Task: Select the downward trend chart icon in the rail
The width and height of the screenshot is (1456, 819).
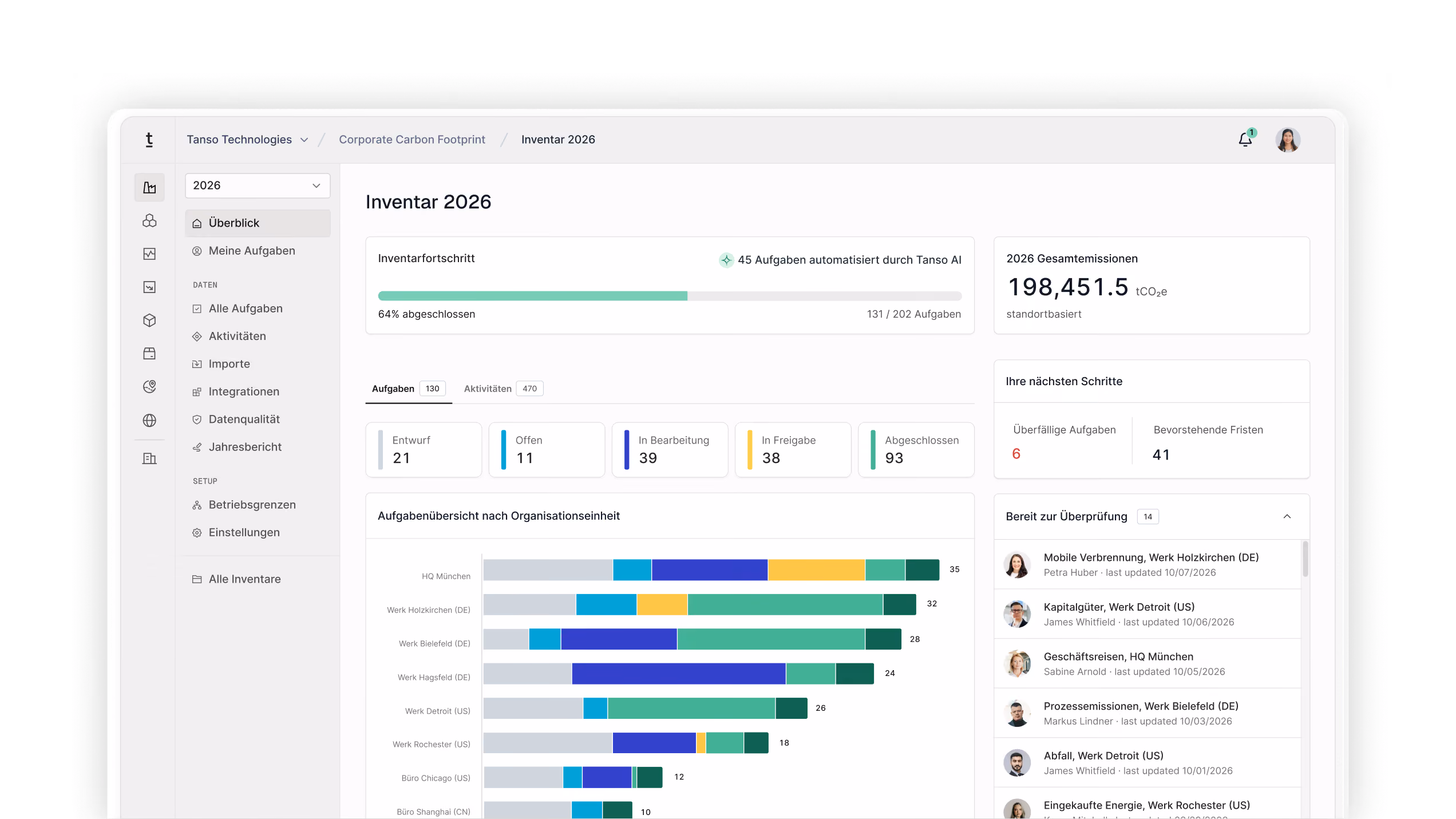Action: point(149,287)
